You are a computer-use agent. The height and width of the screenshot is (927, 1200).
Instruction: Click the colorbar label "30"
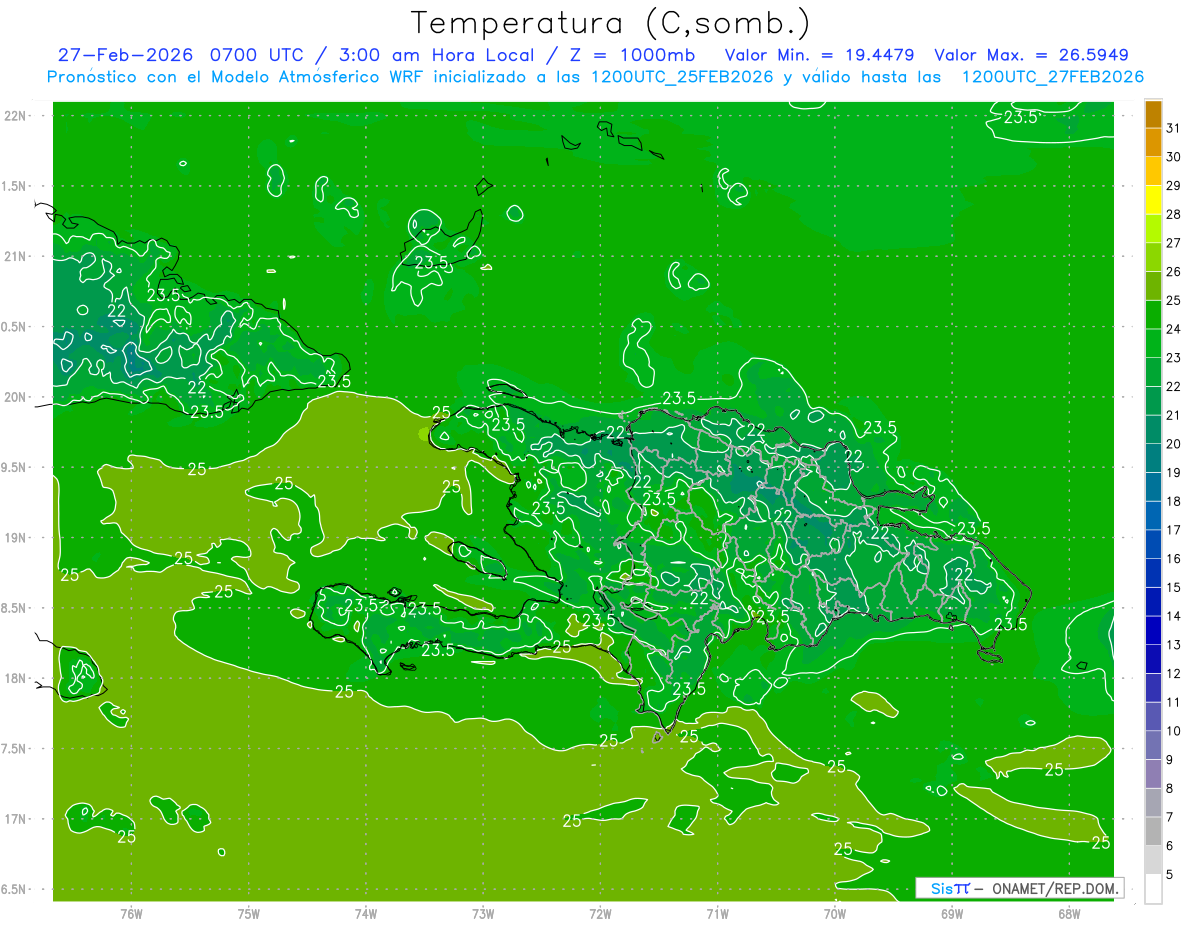pos(1174,157)
